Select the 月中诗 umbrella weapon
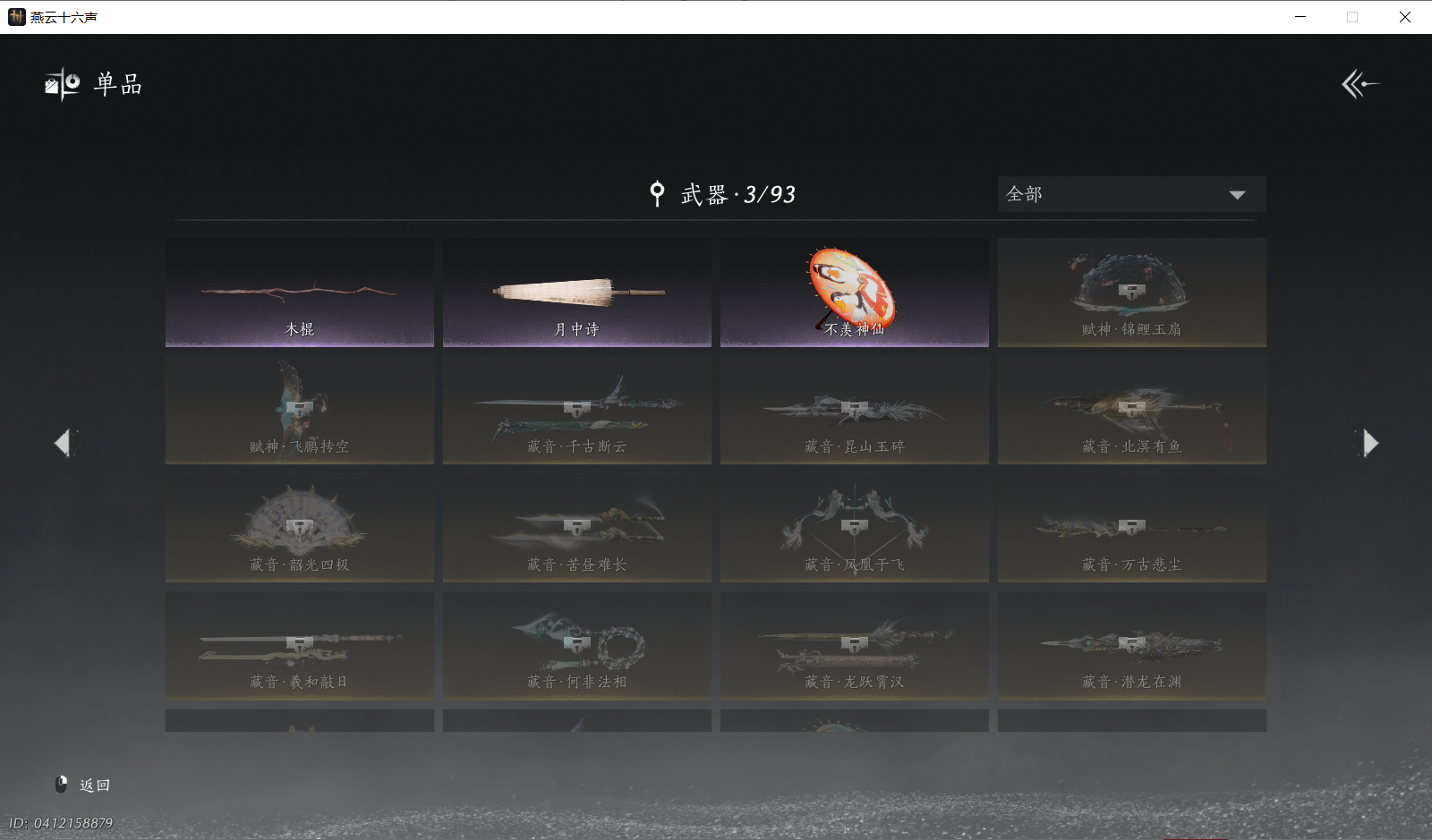The width and height of the screenshot is (1432, 840). coord(577,293)
